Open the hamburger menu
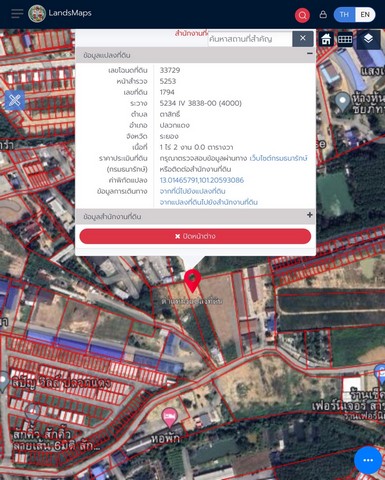The image size is (385, 480). click(17, 14)
